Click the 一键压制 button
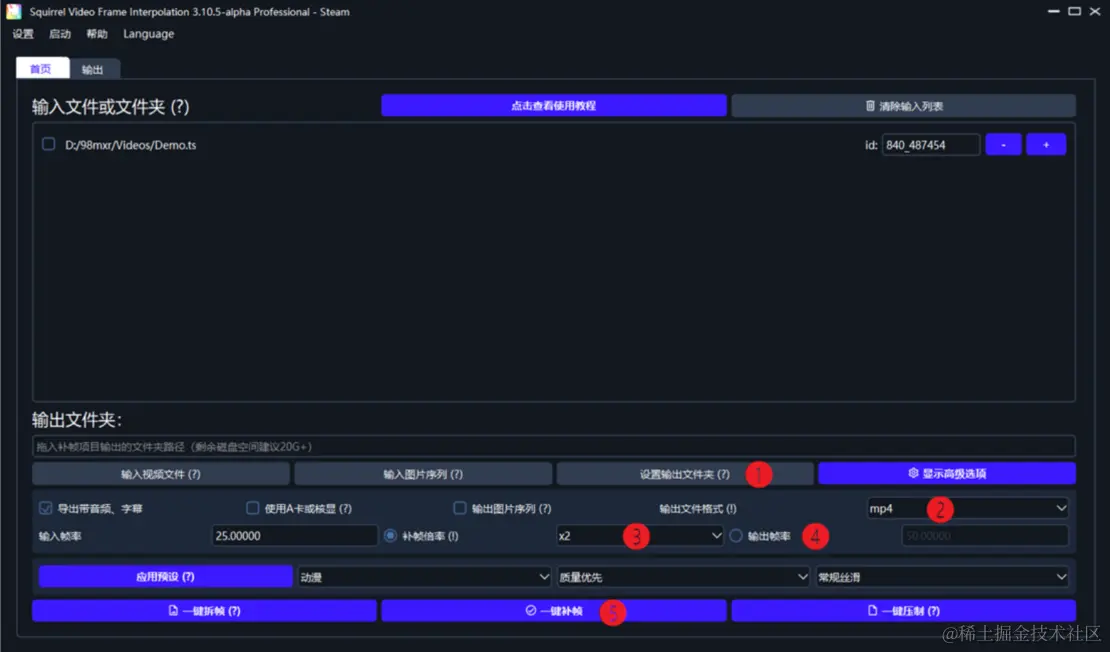The image size is (1110, 652). click(904, 611)
